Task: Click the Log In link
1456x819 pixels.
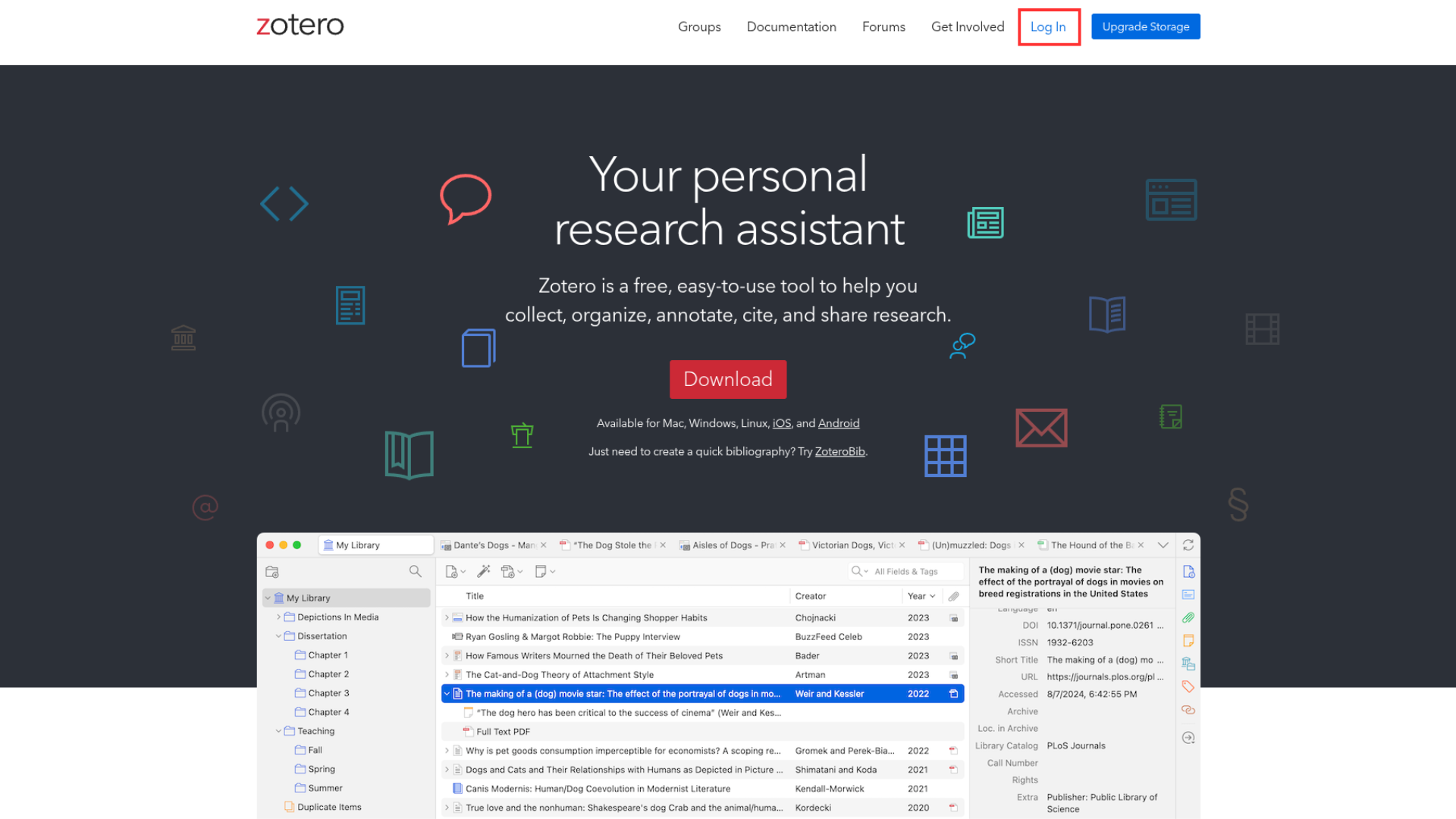Action: tap(1048, 27)
